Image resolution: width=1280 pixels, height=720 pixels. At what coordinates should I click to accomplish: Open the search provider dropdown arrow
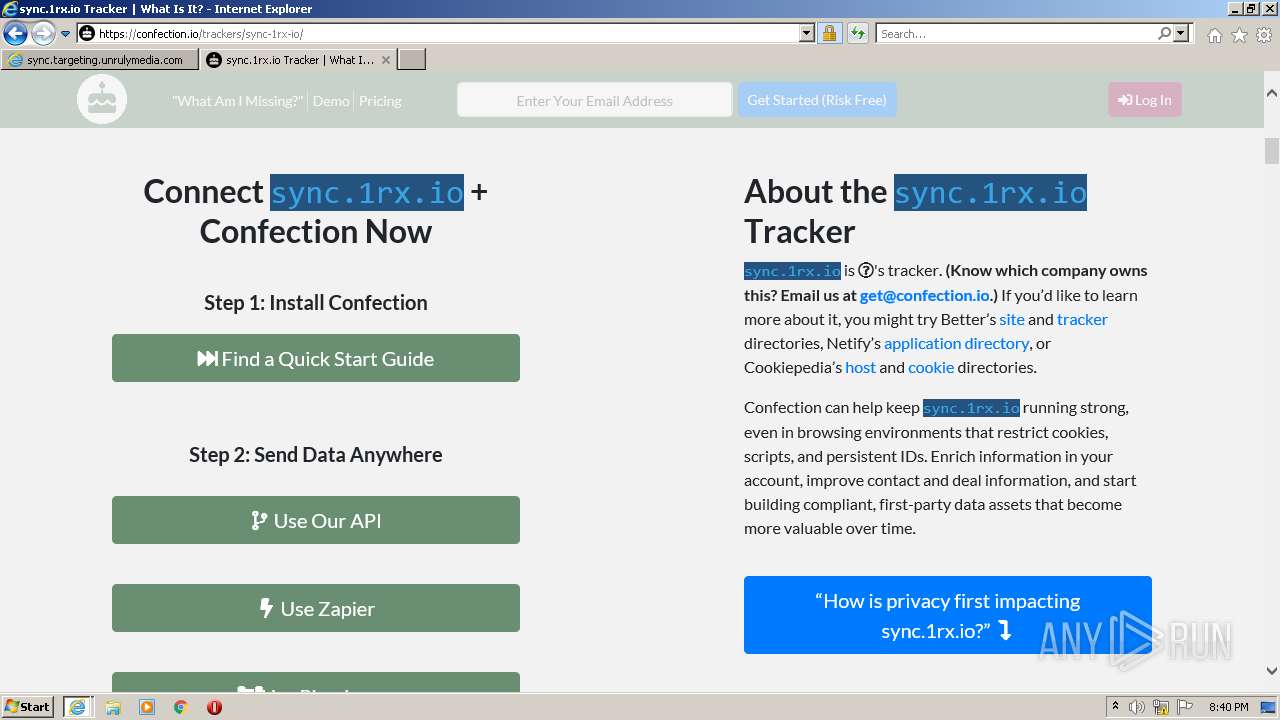[x=1181, y=34]
